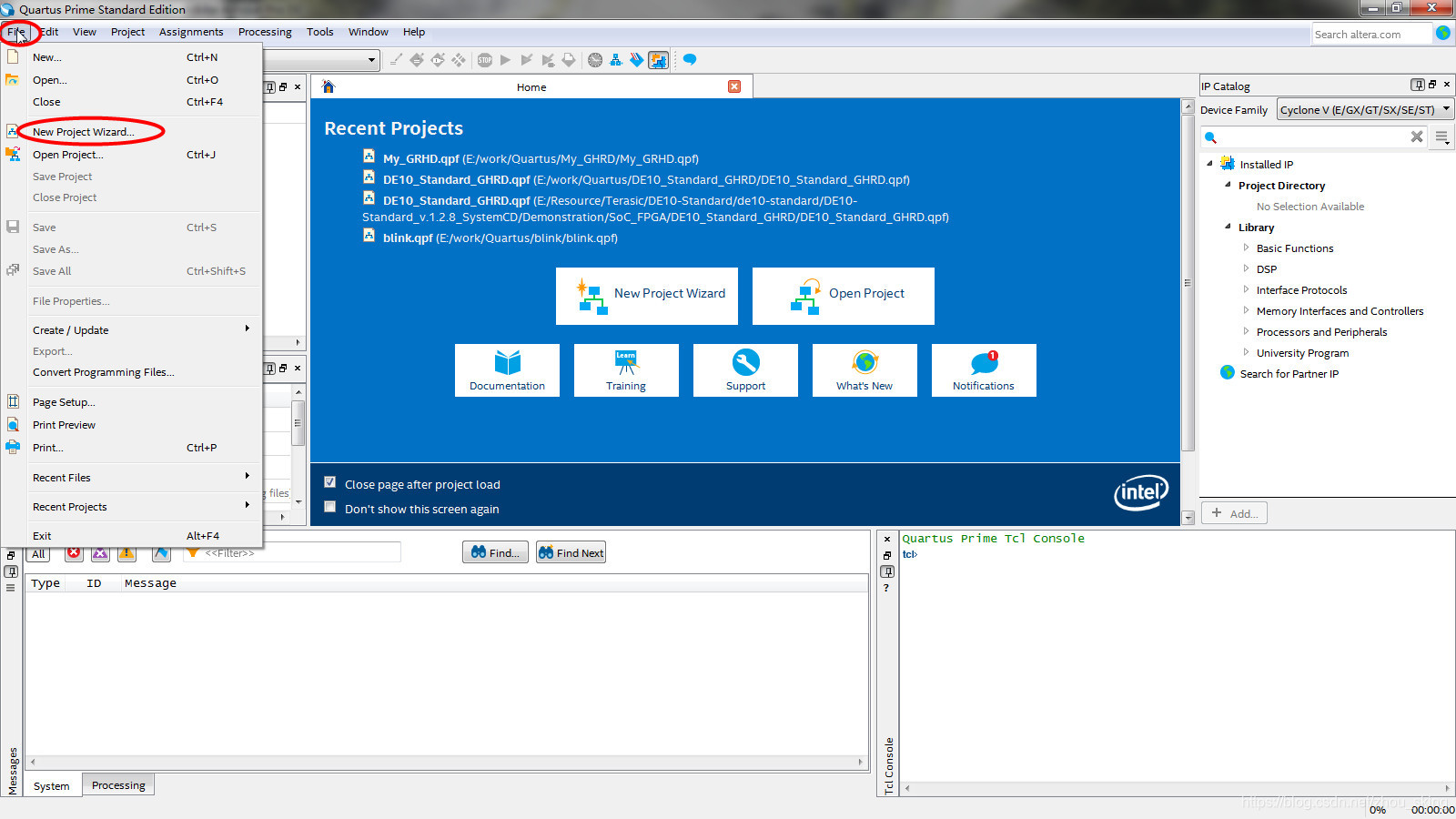Click Find Next button

571,552
